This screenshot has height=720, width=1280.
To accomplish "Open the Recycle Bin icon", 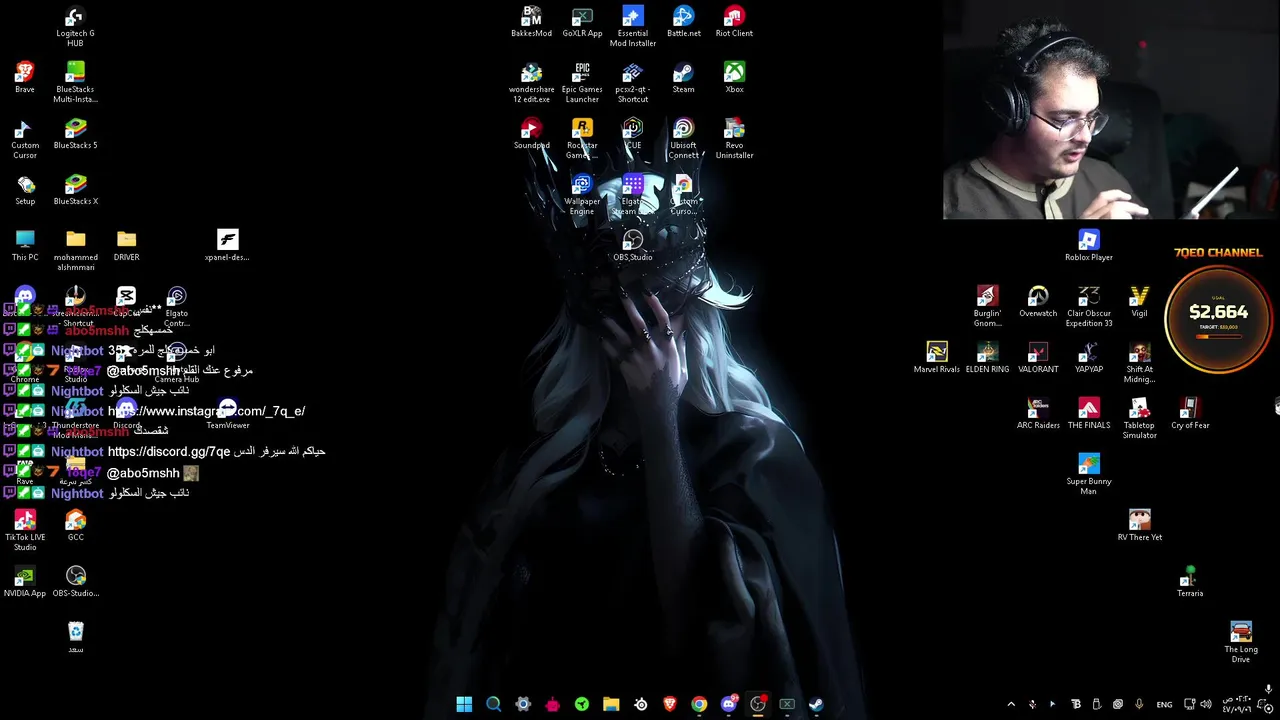I will [75, 638].
